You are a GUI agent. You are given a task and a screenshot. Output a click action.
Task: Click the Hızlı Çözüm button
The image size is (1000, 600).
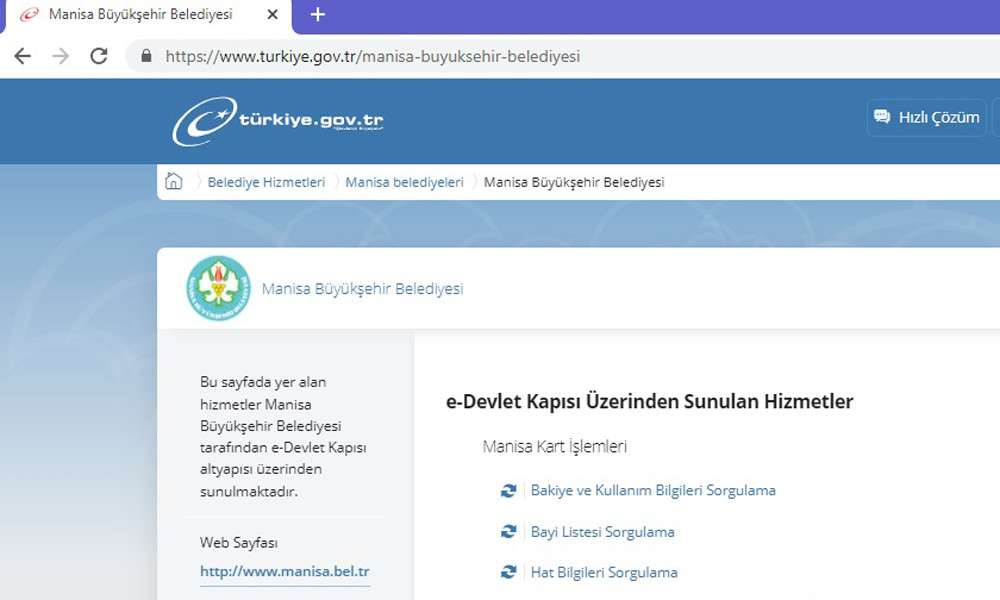pyautogui.click(x=927, y=117)
